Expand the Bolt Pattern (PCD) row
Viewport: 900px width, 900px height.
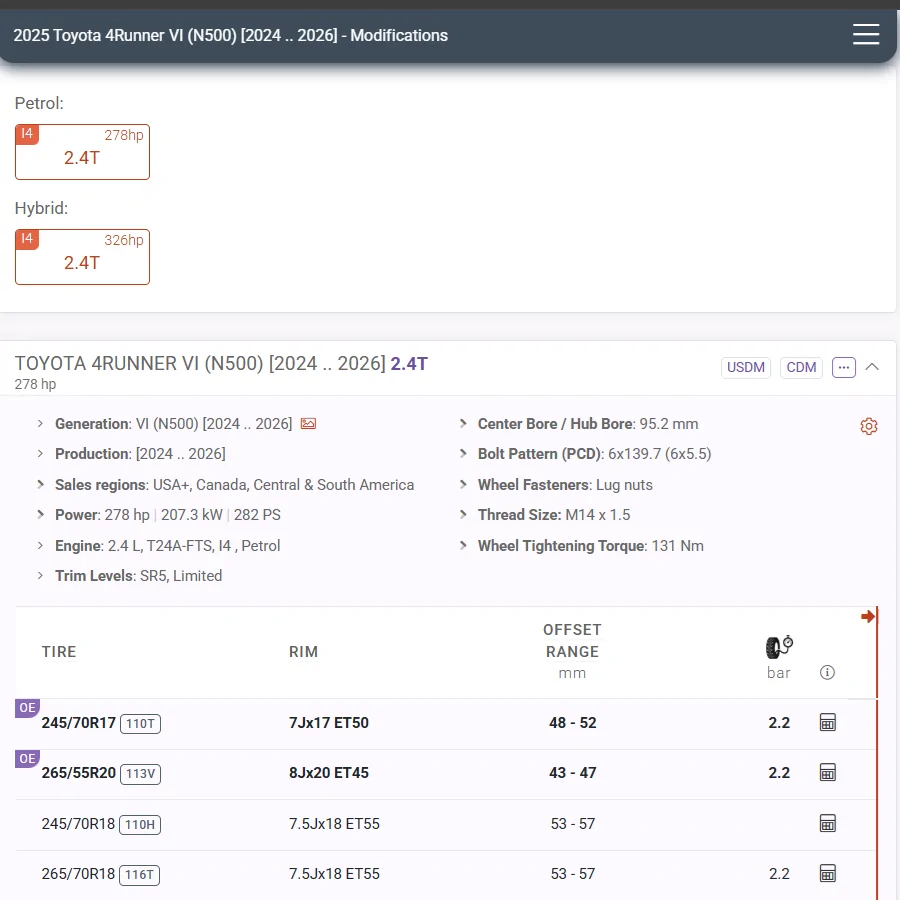click(464, 454)
